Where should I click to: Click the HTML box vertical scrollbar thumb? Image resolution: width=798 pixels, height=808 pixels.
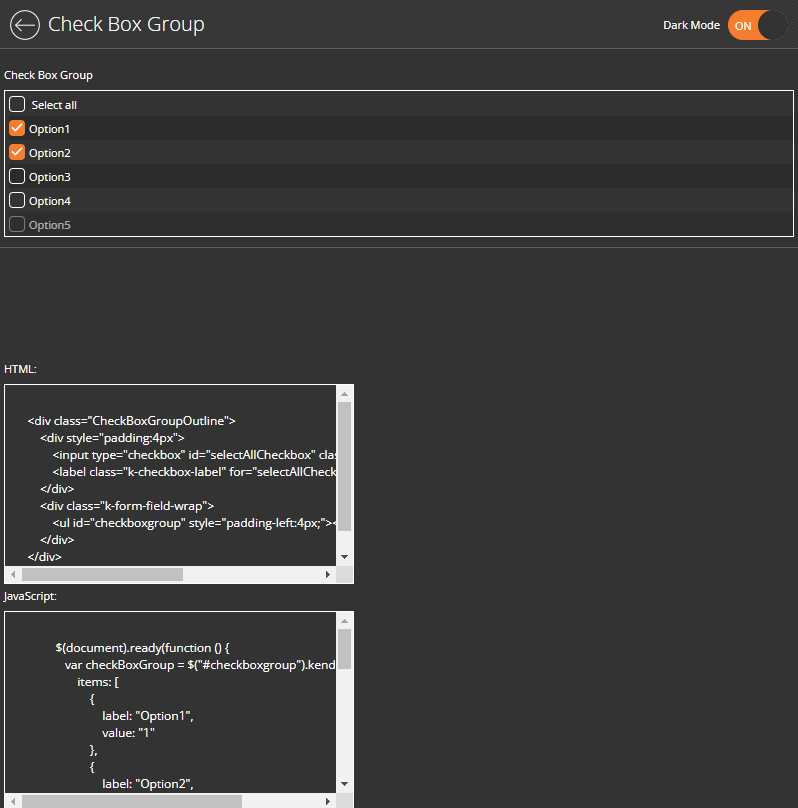click(345, 466)
